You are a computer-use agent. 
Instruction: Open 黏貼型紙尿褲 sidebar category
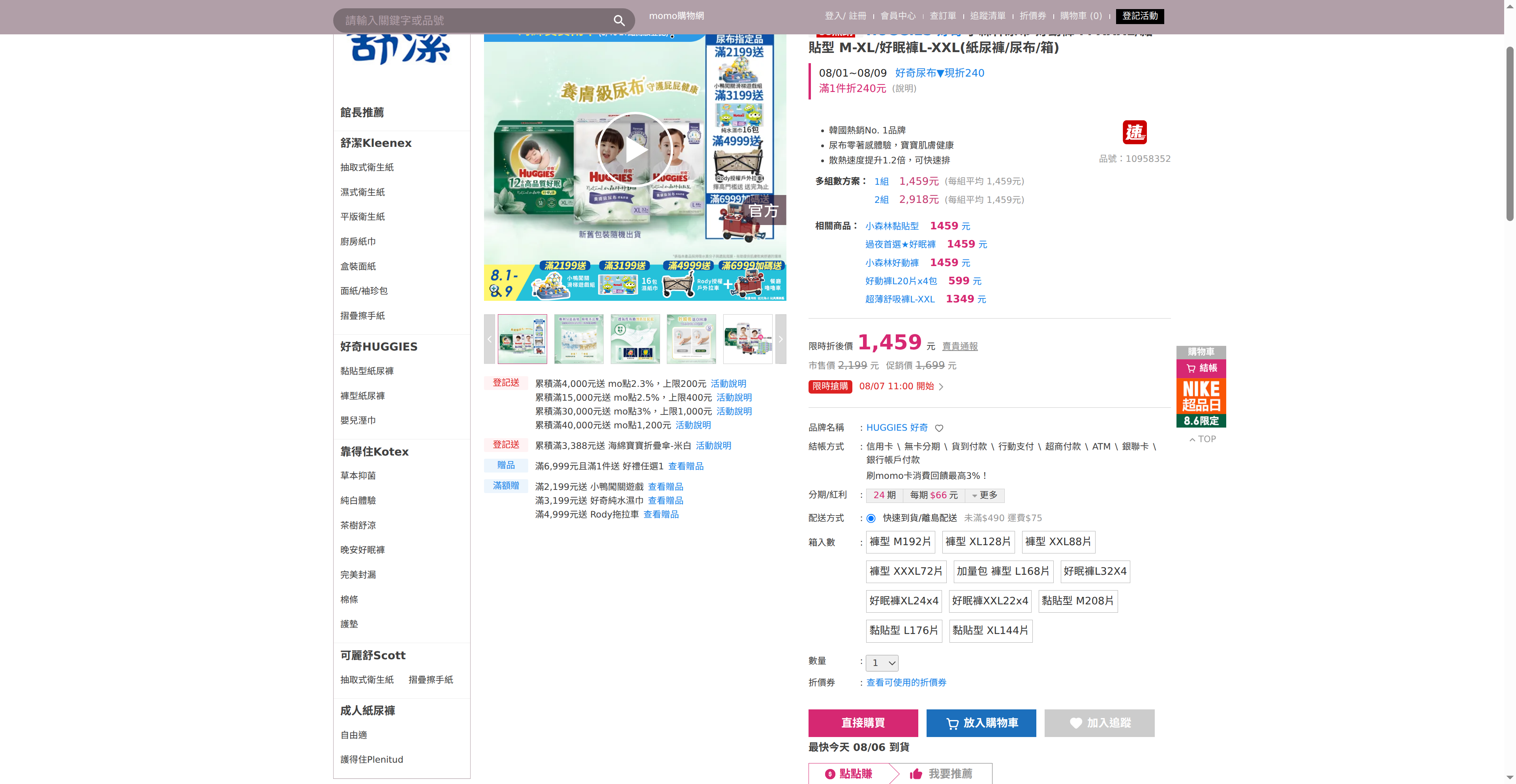(367, 371)
